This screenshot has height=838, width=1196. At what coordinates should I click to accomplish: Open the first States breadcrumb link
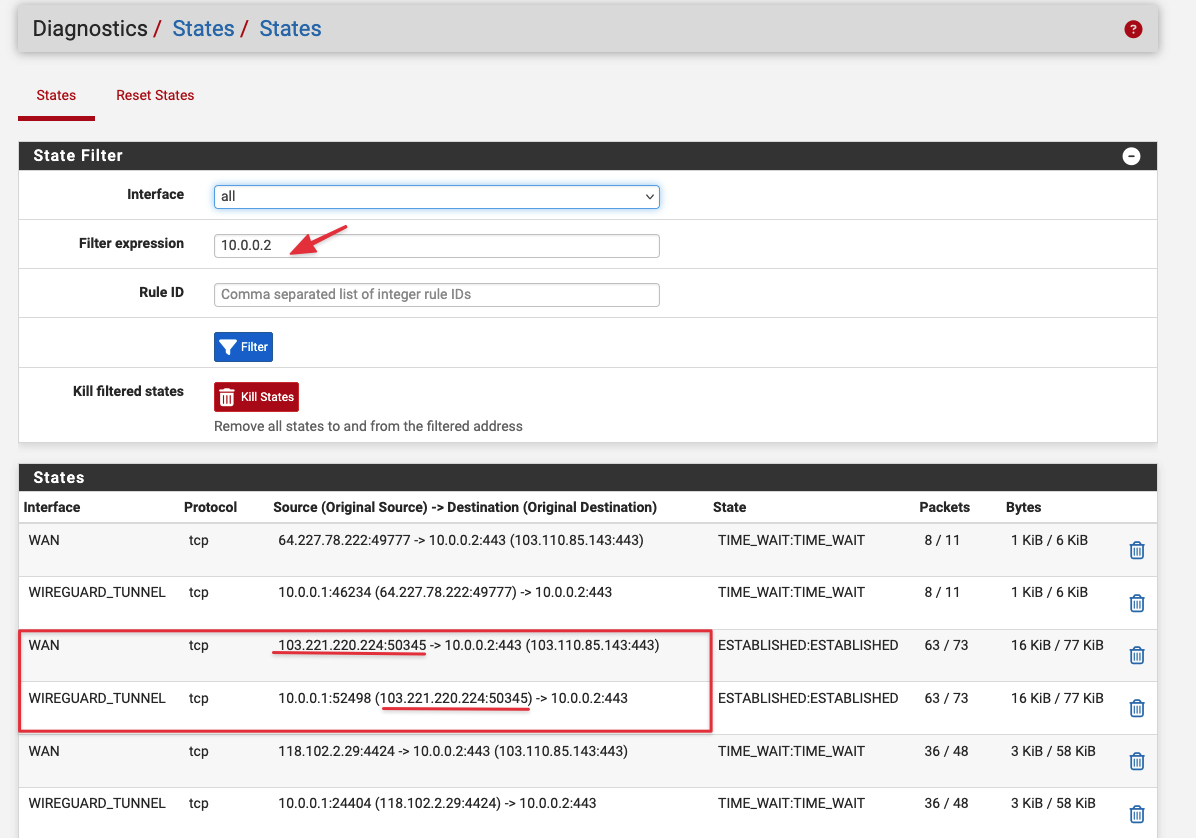203,29
